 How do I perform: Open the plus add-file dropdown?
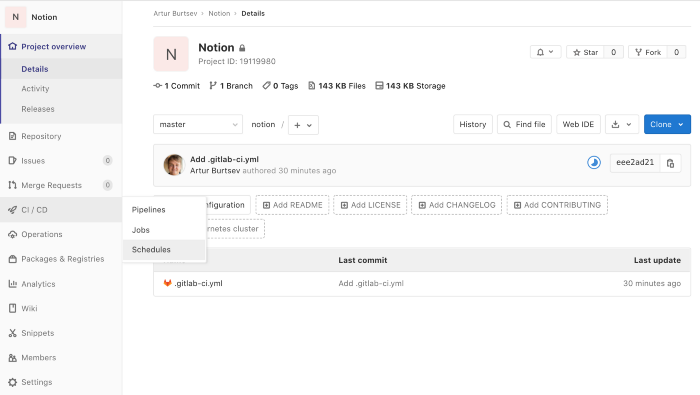pyautogui.click(x=303, y=125)
